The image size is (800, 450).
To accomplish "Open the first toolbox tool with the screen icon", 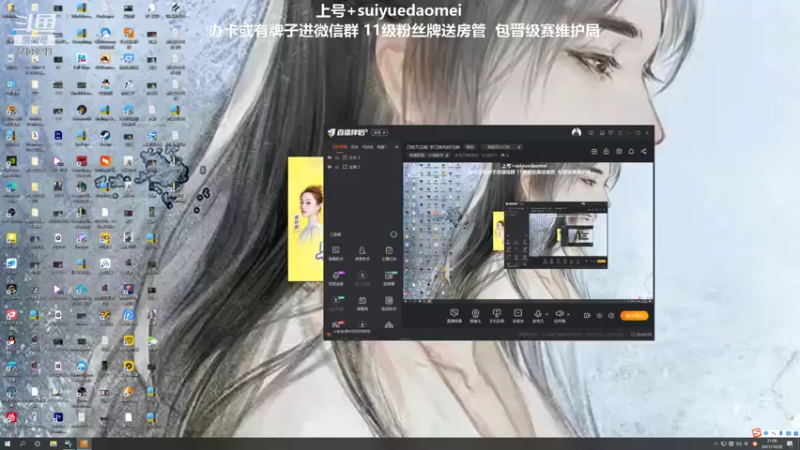I will pyautogui.click(x=336, y=253).
